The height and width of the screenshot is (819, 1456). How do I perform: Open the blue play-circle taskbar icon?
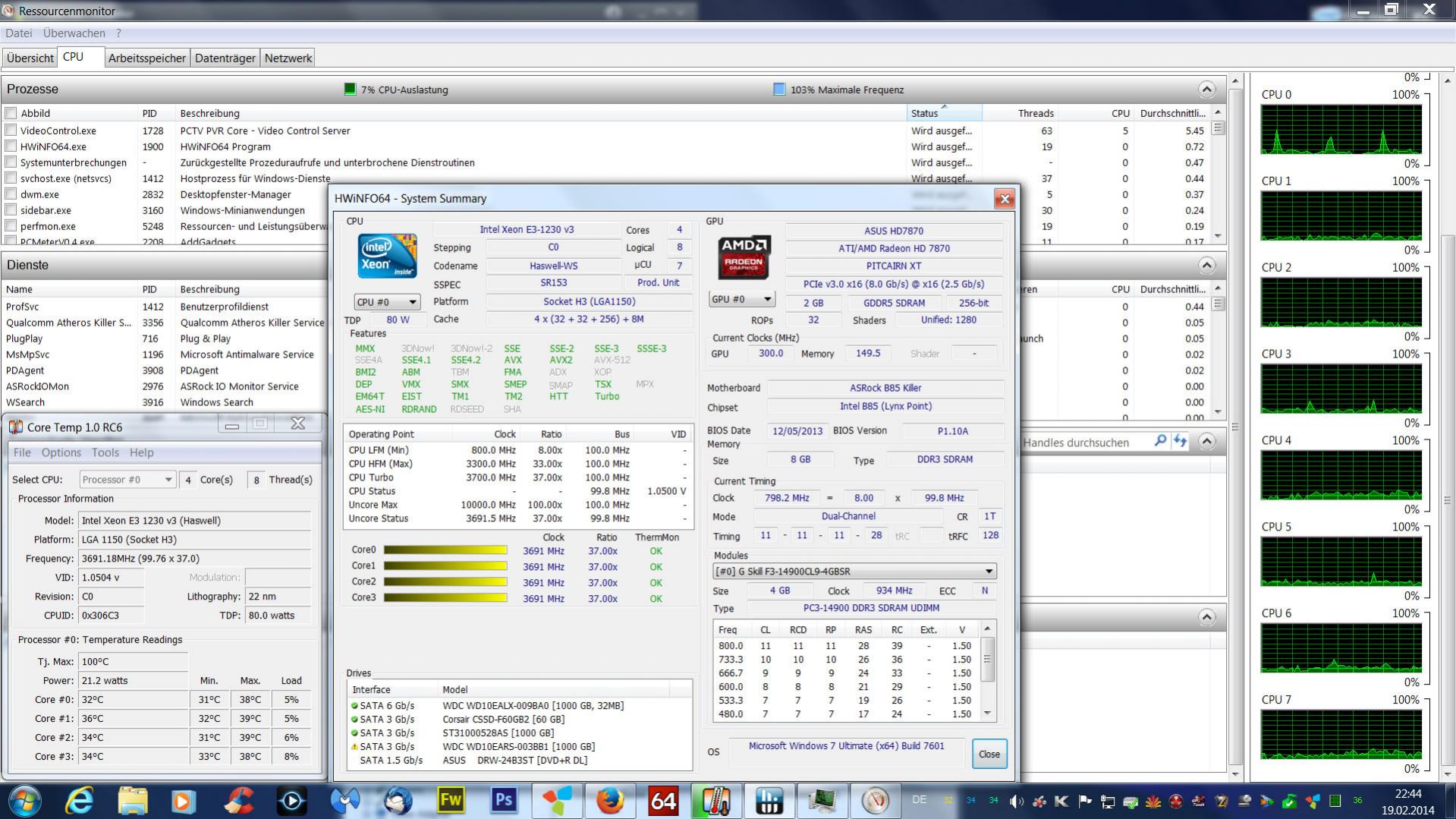(291, 801)
